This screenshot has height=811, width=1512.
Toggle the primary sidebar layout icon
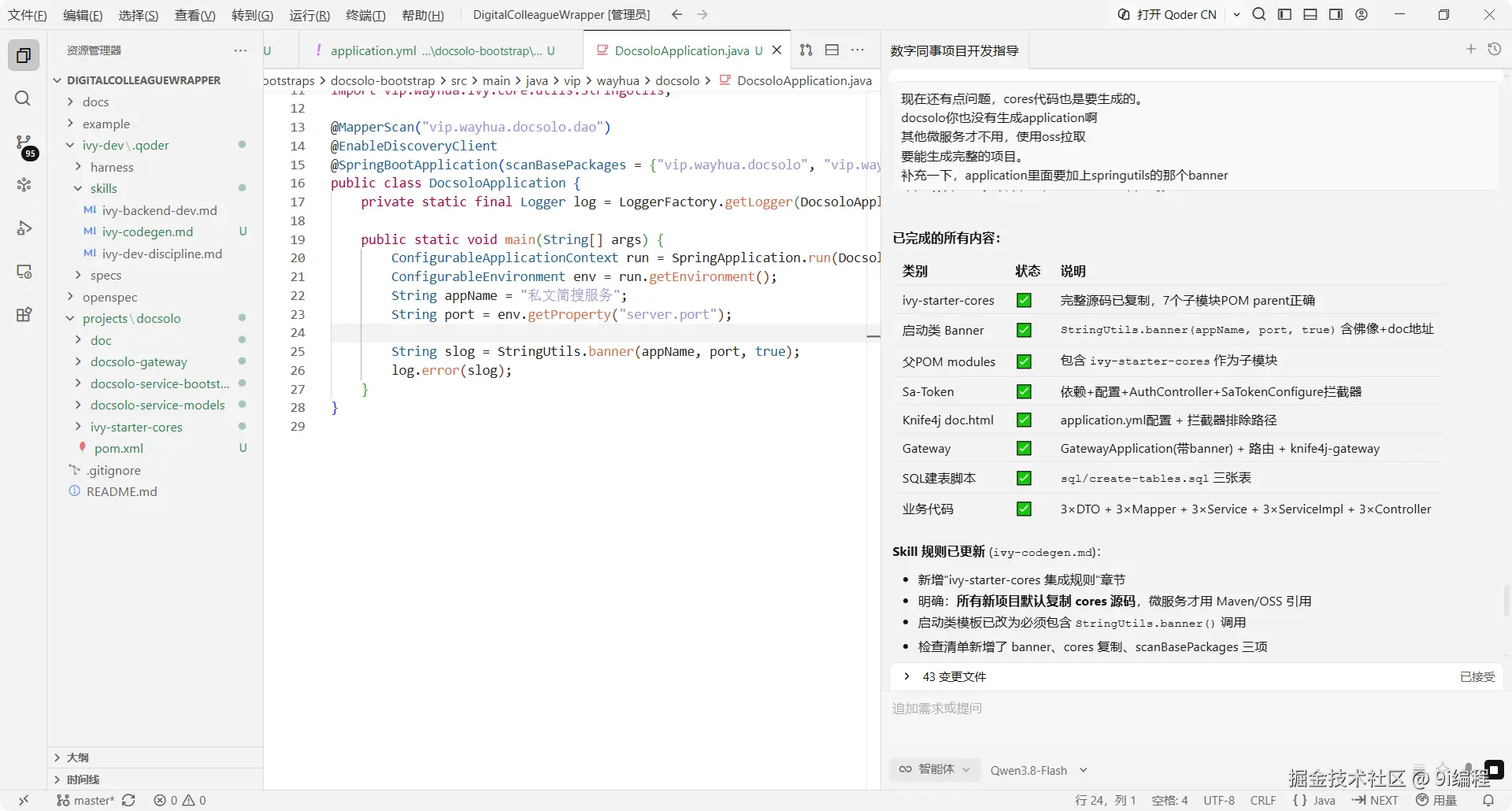click(1284, 14)
